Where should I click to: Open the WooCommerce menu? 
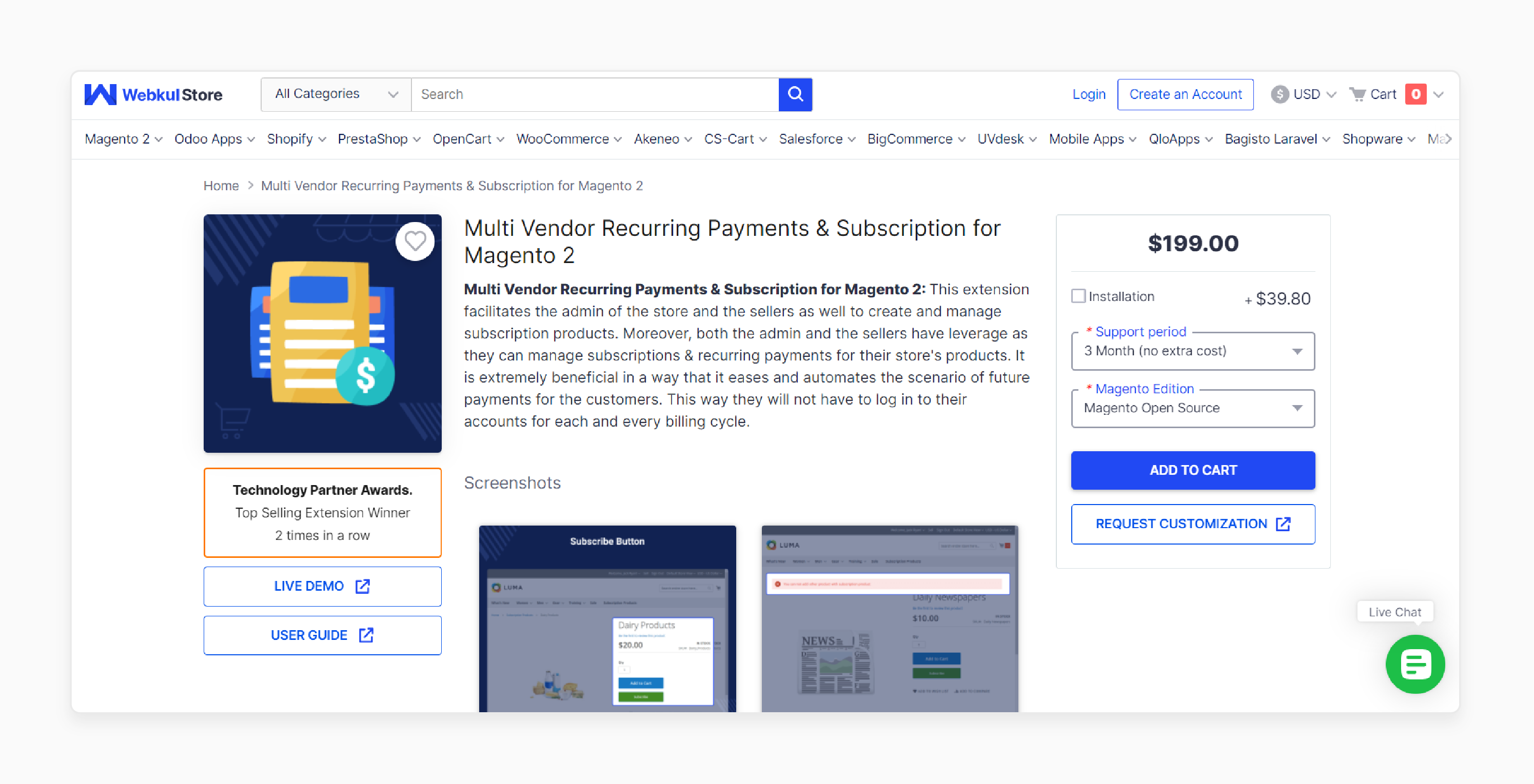coord(568,139)
